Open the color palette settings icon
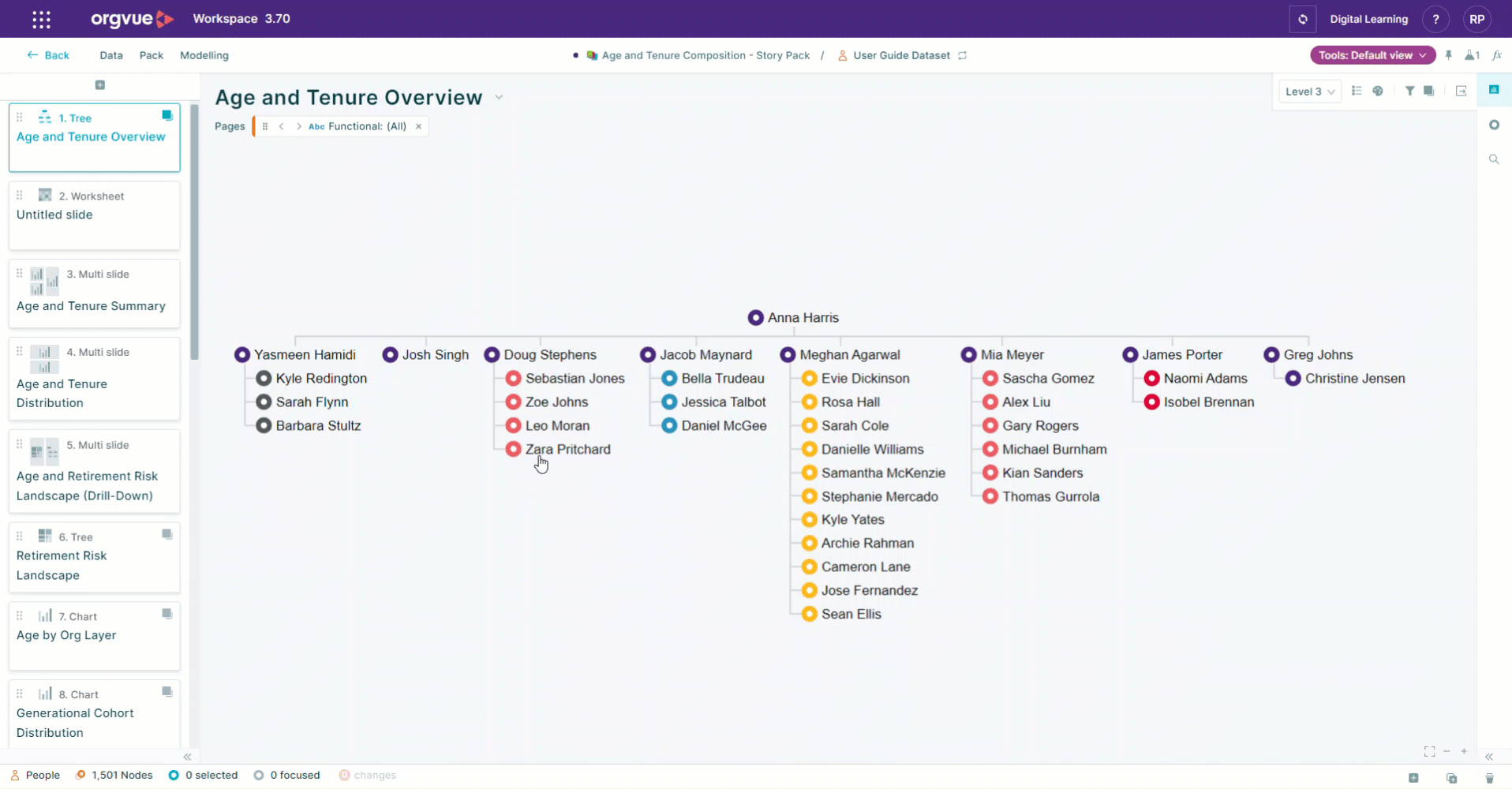 point(1378,91)
